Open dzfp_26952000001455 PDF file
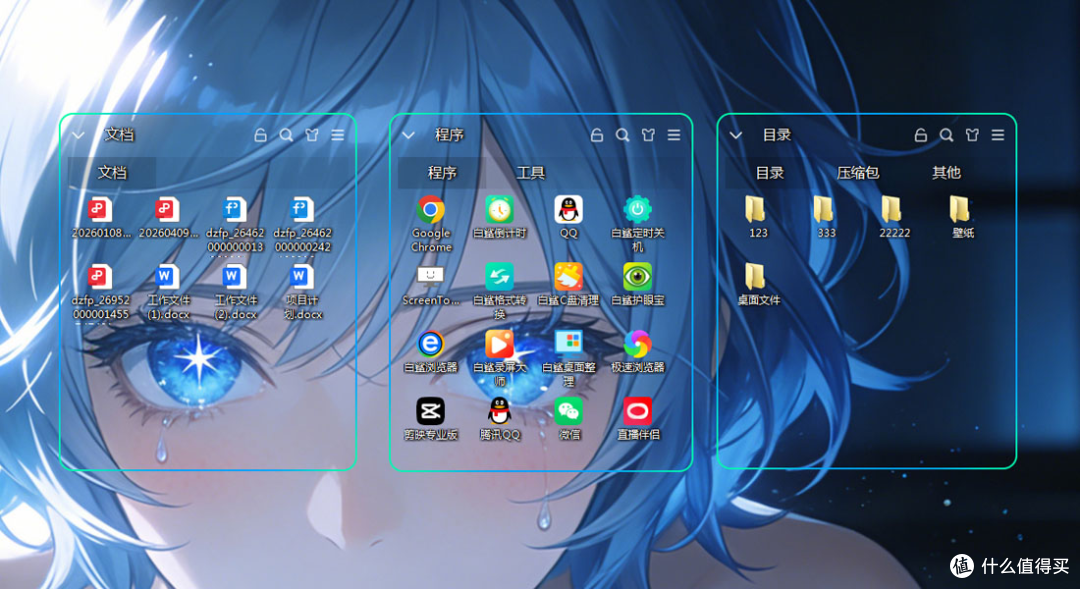Viewport: 1080px width, 589px height. (x=101, y=277)
